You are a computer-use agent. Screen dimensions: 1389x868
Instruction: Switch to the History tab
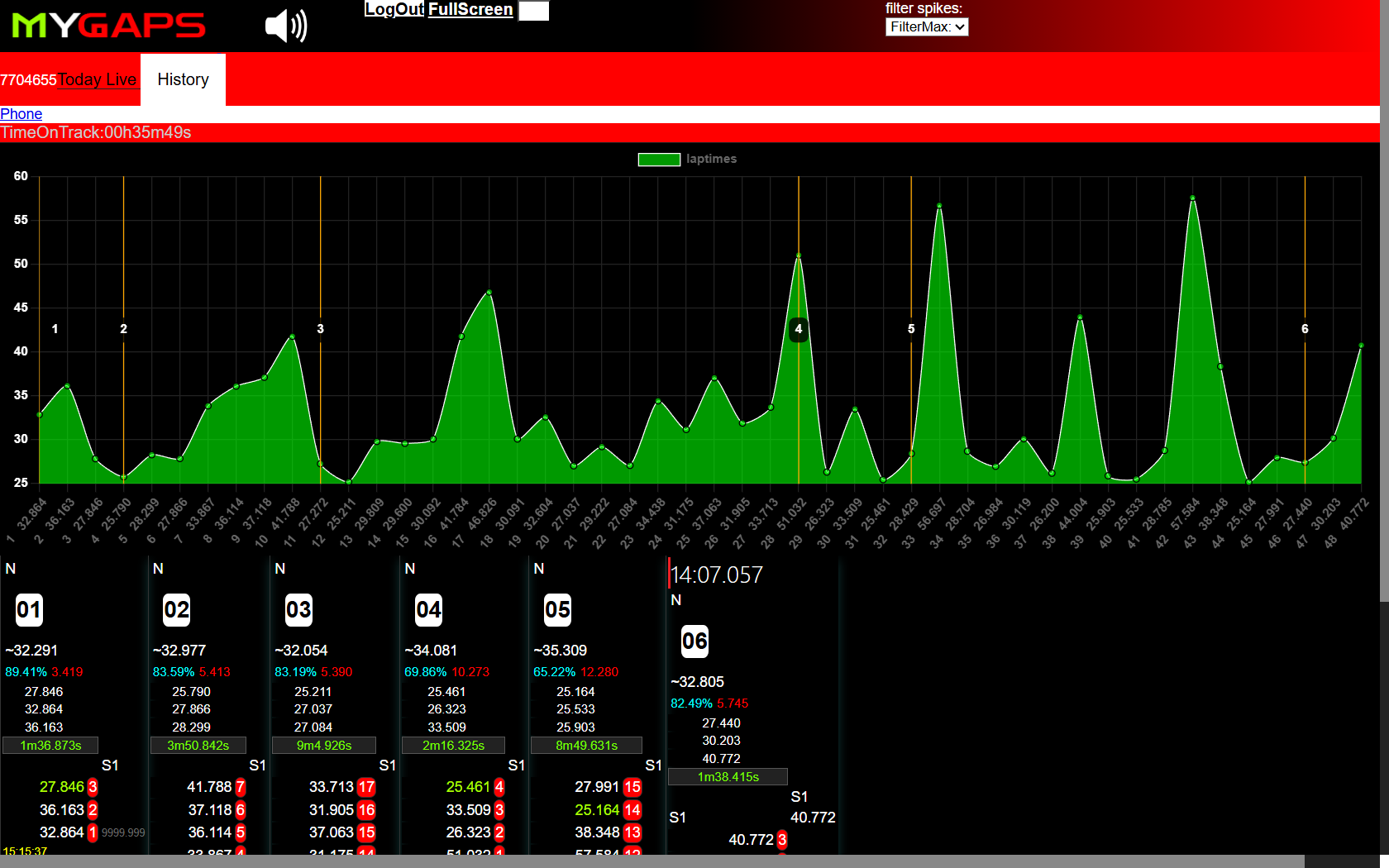coord(183,79)
